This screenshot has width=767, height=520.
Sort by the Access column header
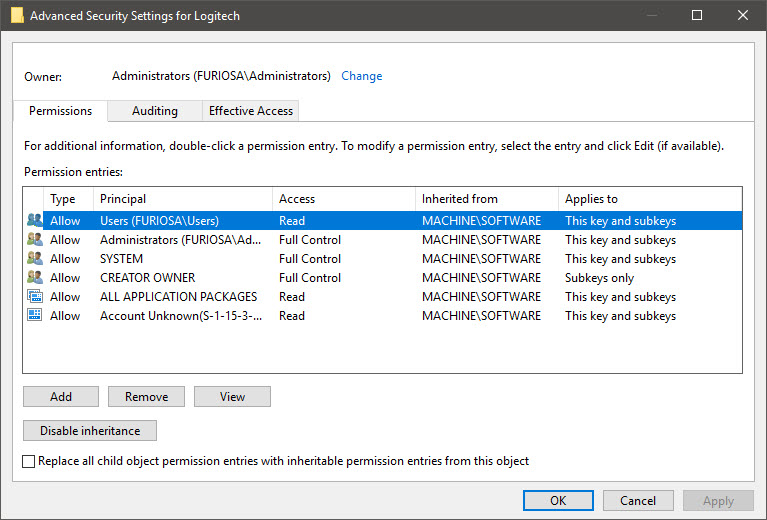click(x=343, y=199)
